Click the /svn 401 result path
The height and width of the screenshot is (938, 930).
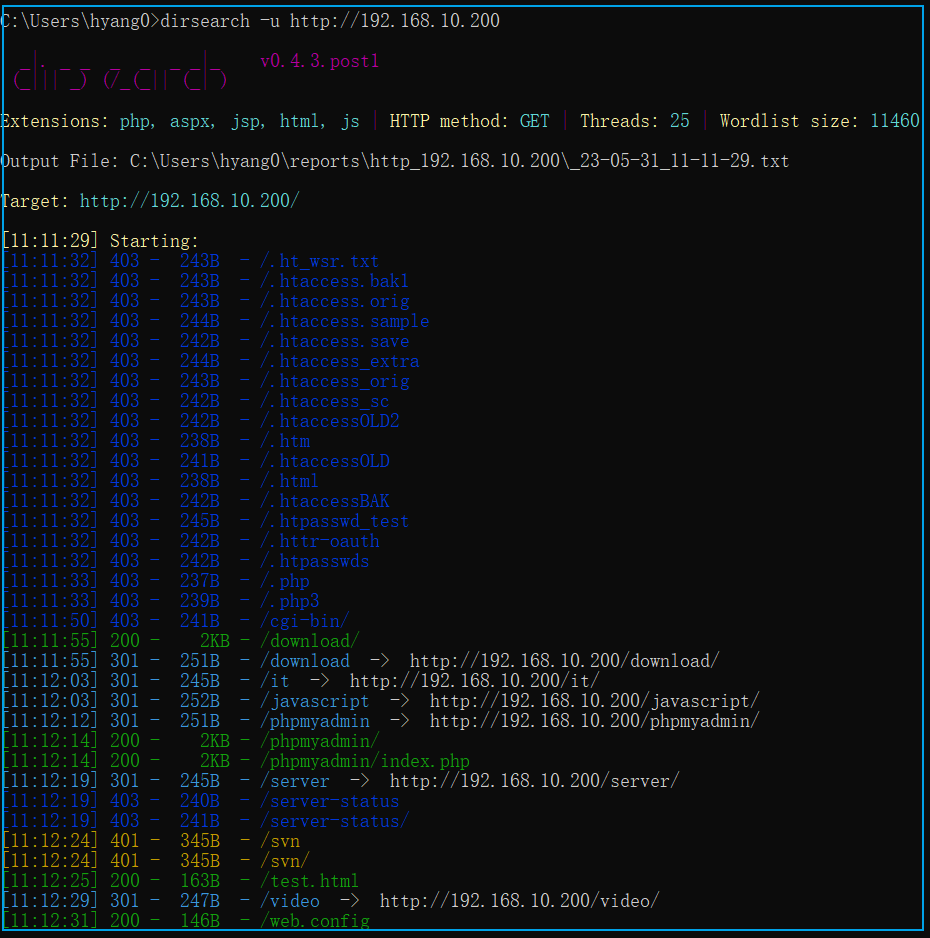(x=280, y=840)
